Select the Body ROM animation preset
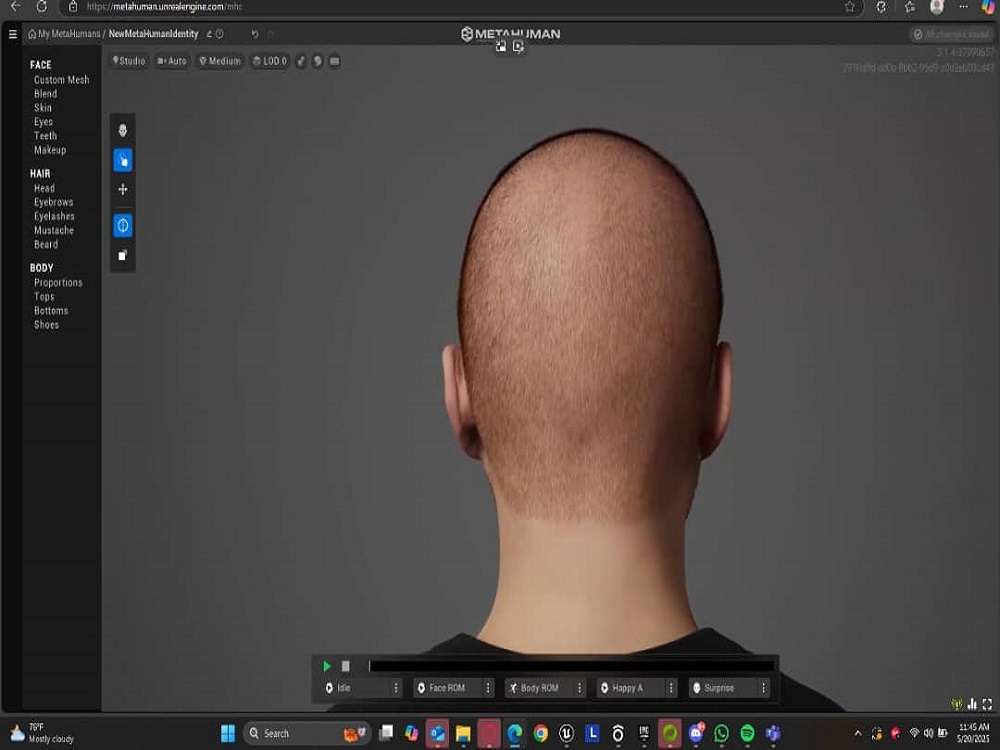Viewport: 1000px width, 750px height. (540, 688)
